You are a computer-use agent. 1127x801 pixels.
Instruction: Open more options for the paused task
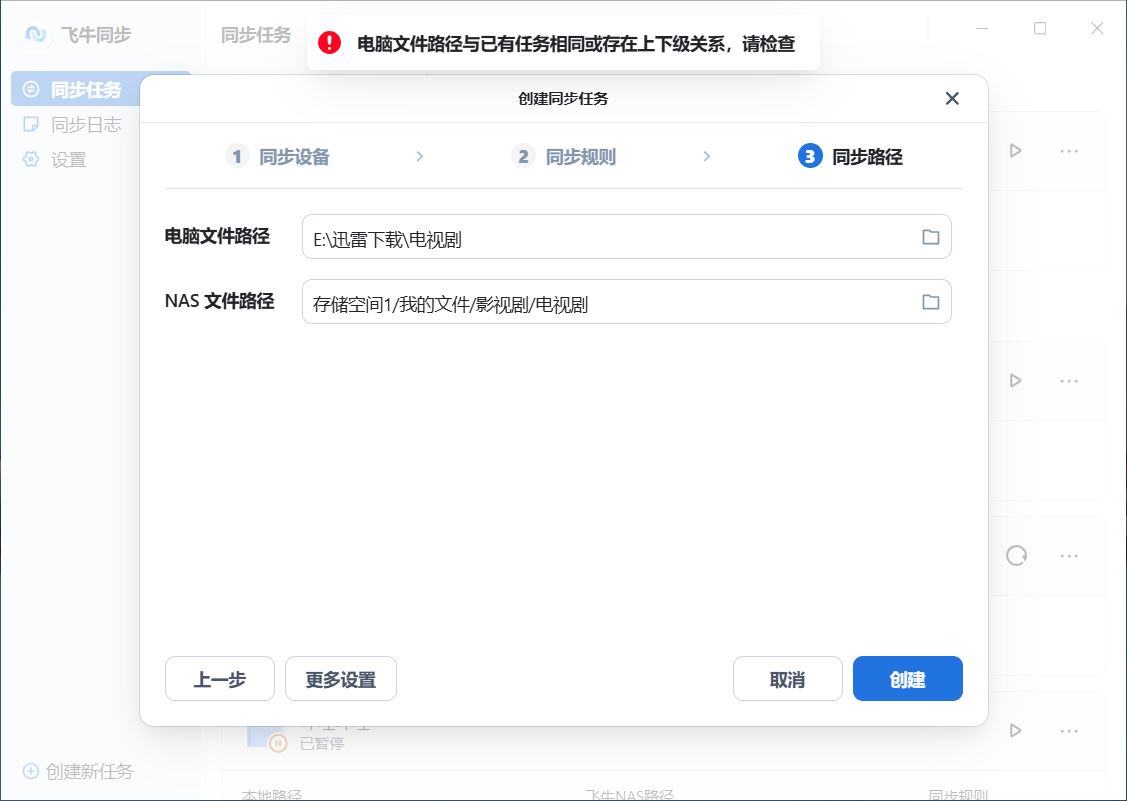tap(1069, 731)
